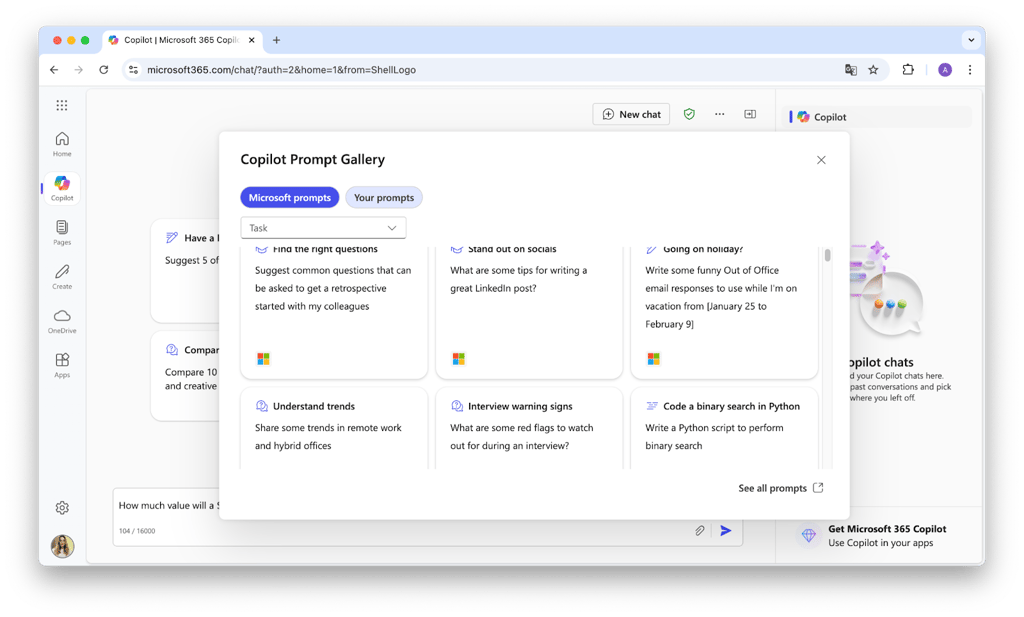Click the Copilot Prompt Gallery title
Screen dimensions: 1024x617
click(x=313, y=159)
